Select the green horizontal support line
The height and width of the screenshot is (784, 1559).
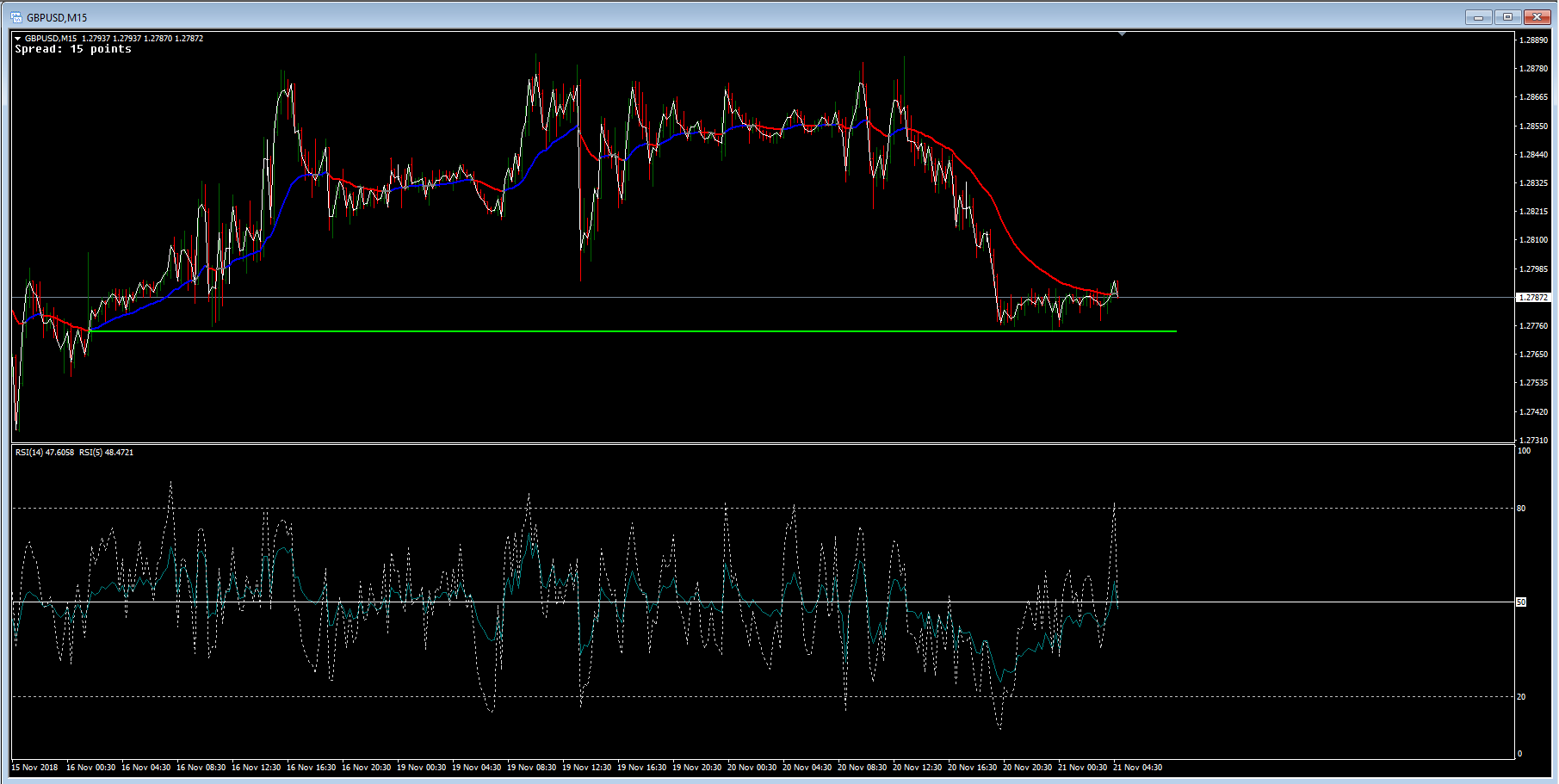click(x=633, y=331)
